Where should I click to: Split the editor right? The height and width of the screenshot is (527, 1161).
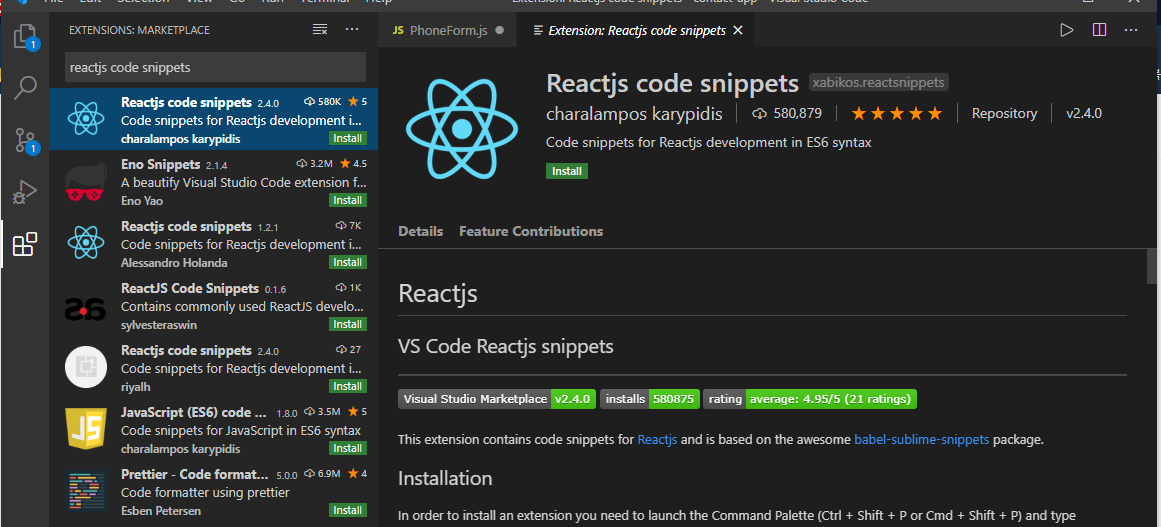point(1100,30)
